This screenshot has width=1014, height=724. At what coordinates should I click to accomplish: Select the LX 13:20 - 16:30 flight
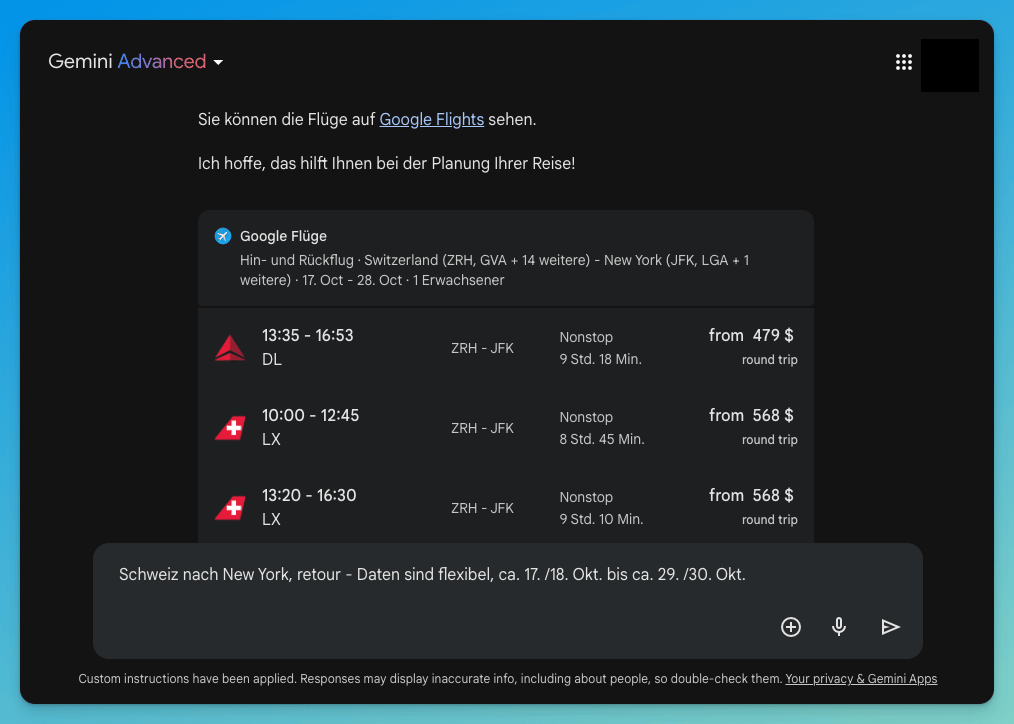pyautogui.click(x=506, y=508)
